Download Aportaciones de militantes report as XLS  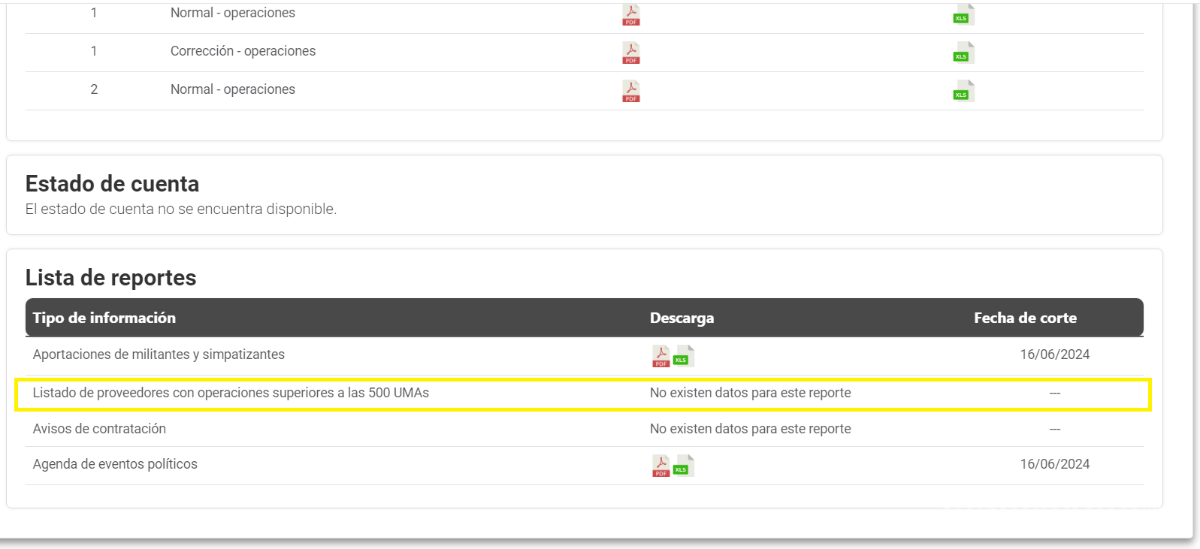[683, 356]
